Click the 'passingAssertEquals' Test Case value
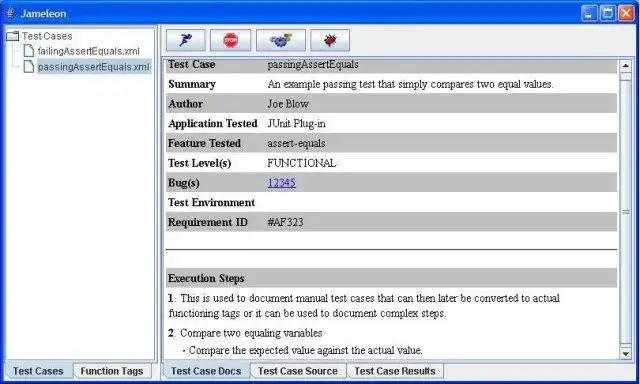 coord(313,64)
